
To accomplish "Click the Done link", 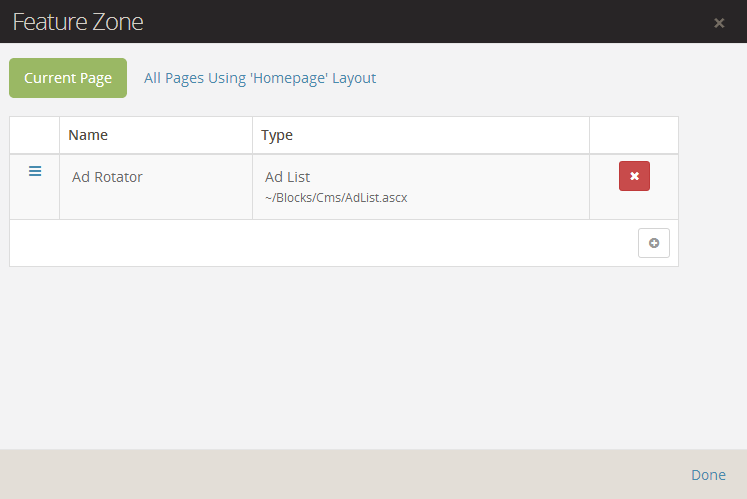I will point(708,475).
